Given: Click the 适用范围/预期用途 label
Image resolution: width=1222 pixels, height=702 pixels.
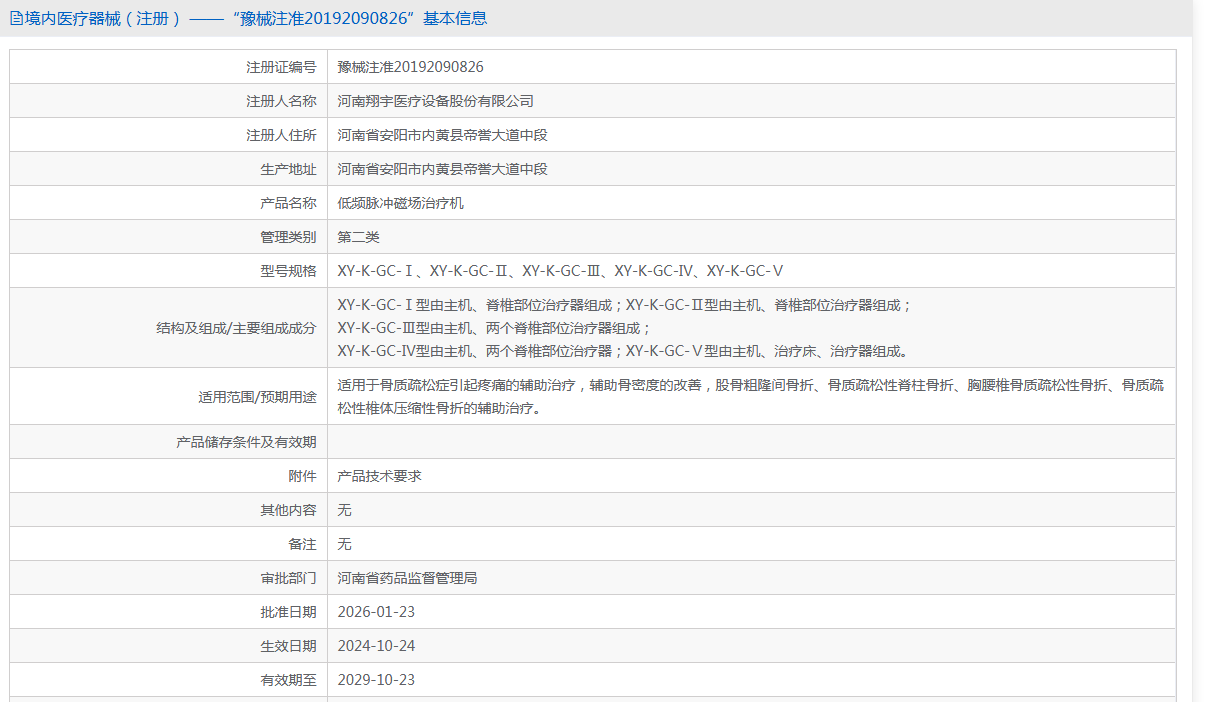Looking at the screenshot, I should [x=257, y=397].
